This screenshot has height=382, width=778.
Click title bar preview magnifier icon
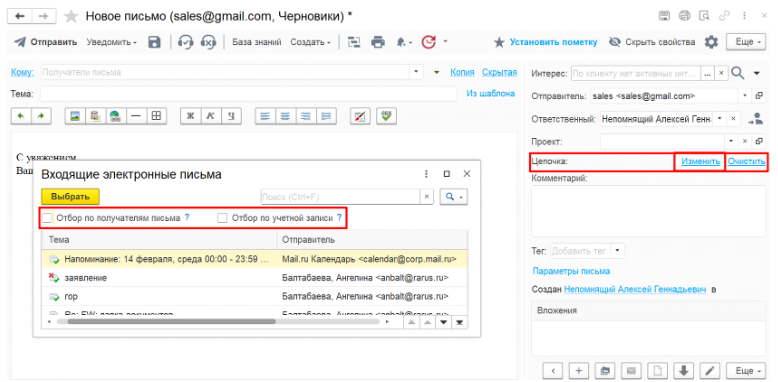pos(704,16)
